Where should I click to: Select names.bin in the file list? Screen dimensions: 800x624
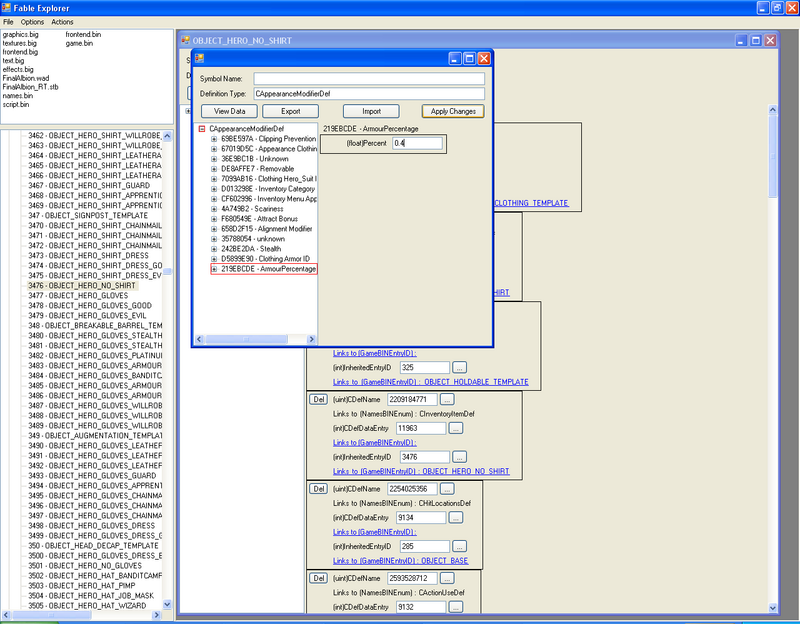[x=18, y=95]
